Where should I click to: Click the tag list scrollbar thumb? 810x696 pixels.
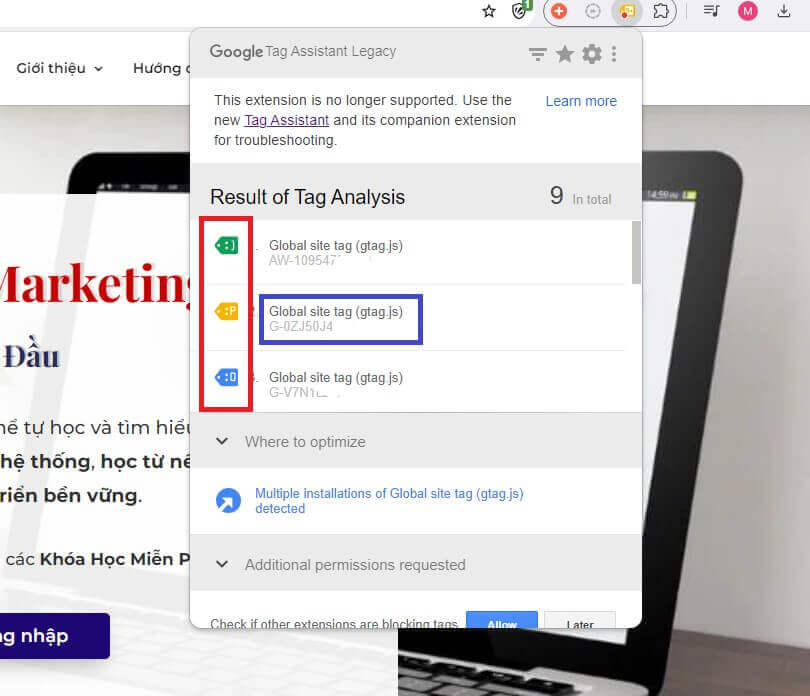point(636,252)
